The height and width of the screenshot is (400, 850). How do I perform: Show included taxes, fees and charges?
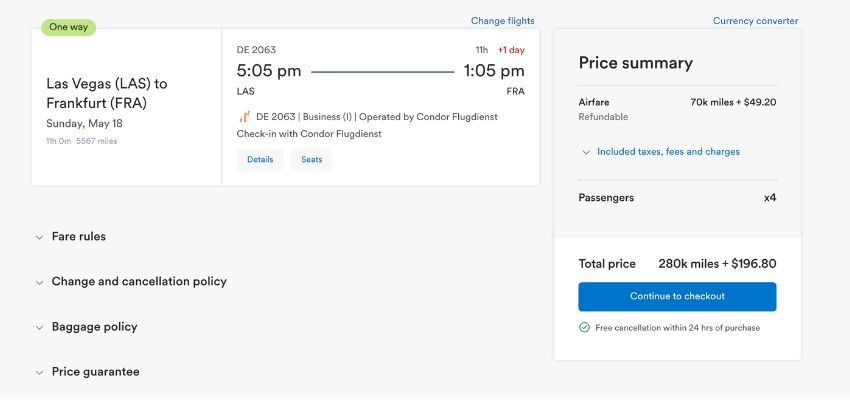(x=668, y=152)
